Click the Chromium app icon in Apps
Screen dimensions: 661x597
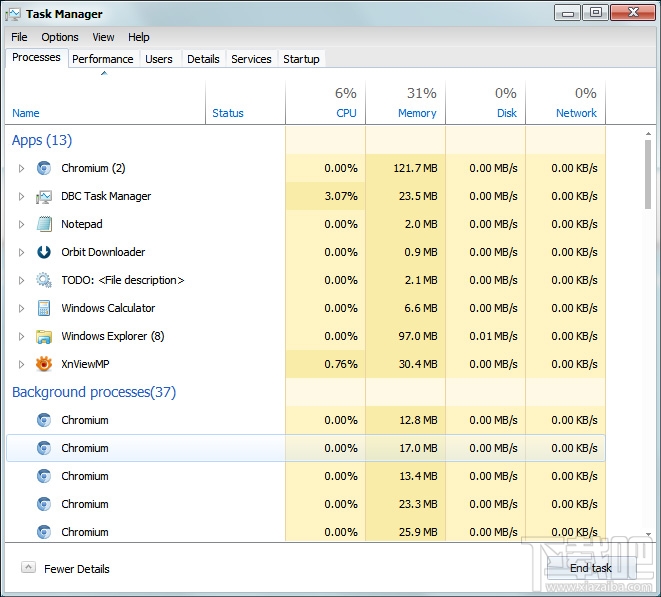pyautogui.click(x=44, y=168)
